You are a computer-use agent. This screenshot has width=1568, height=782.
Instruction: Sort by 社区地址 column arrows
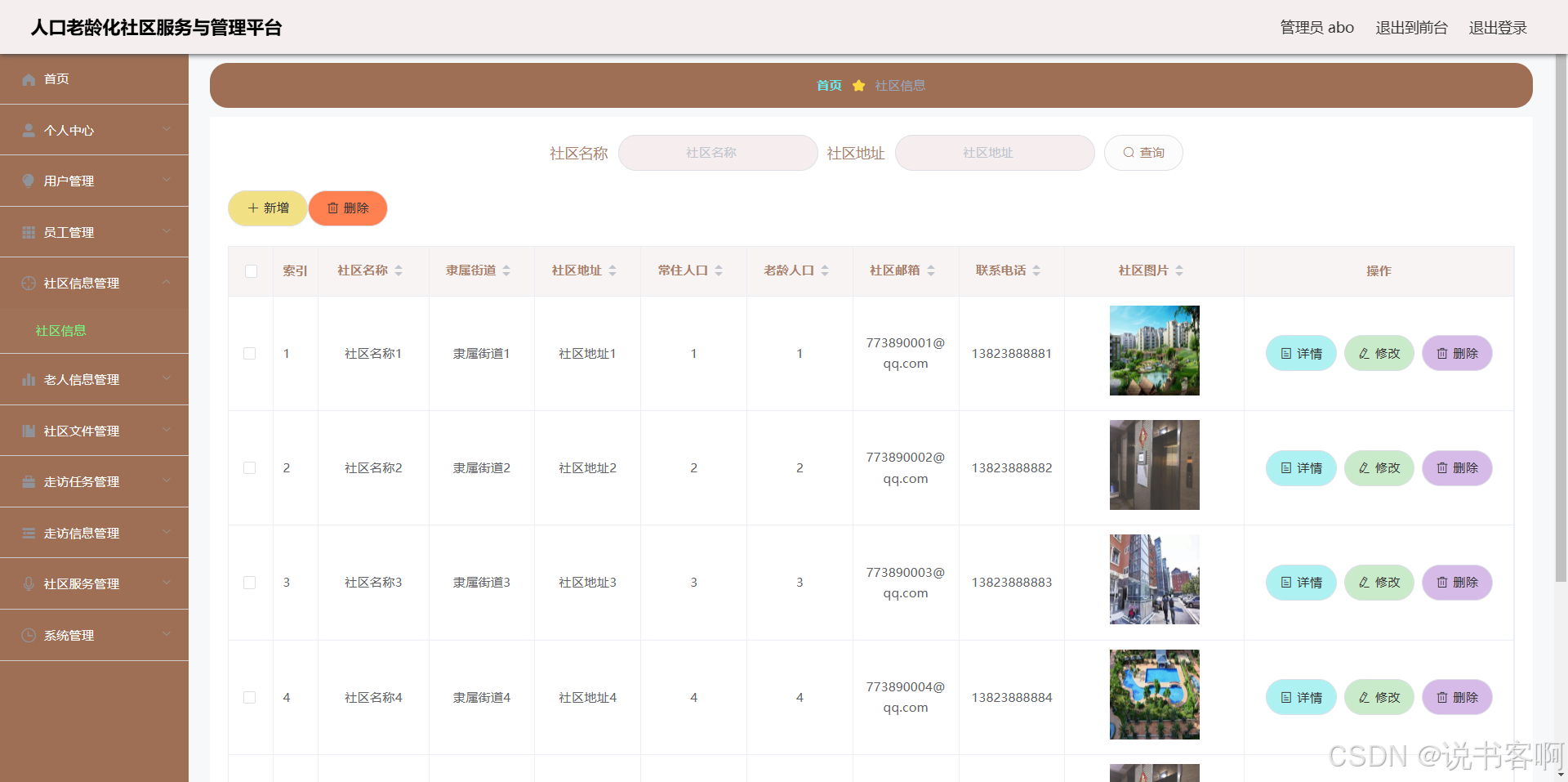[612, 270]
